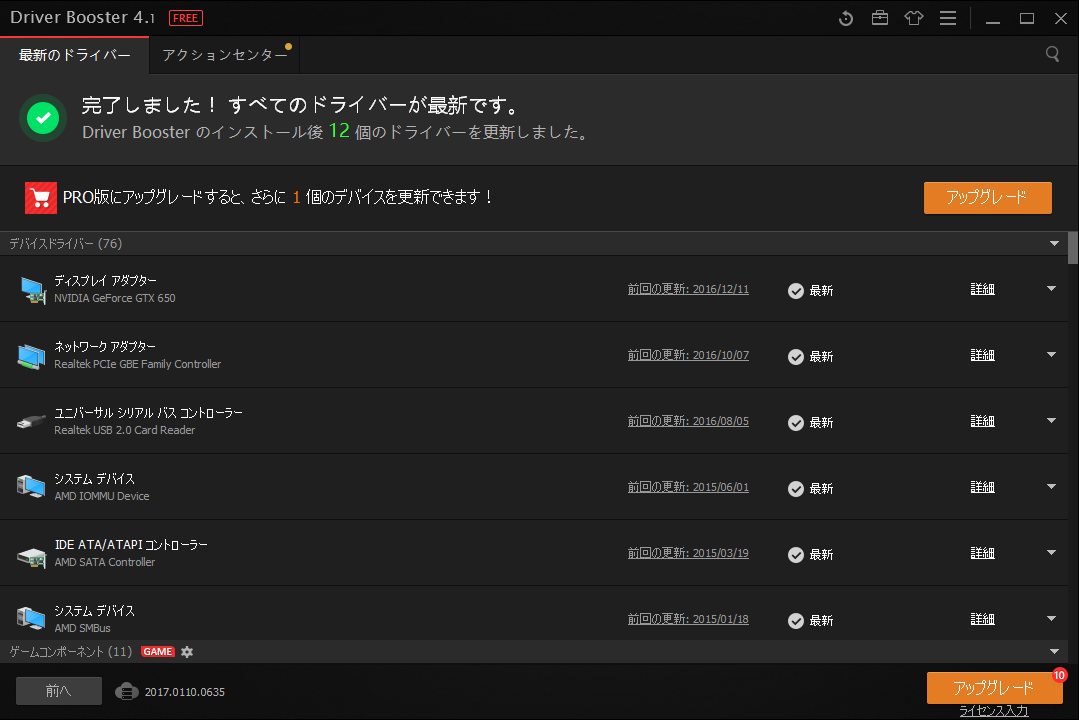This screenshot has width=1079, height=720.
Task: Expand the ゲームコンポーネント (11) section
Action: (x=1054, y=652)
